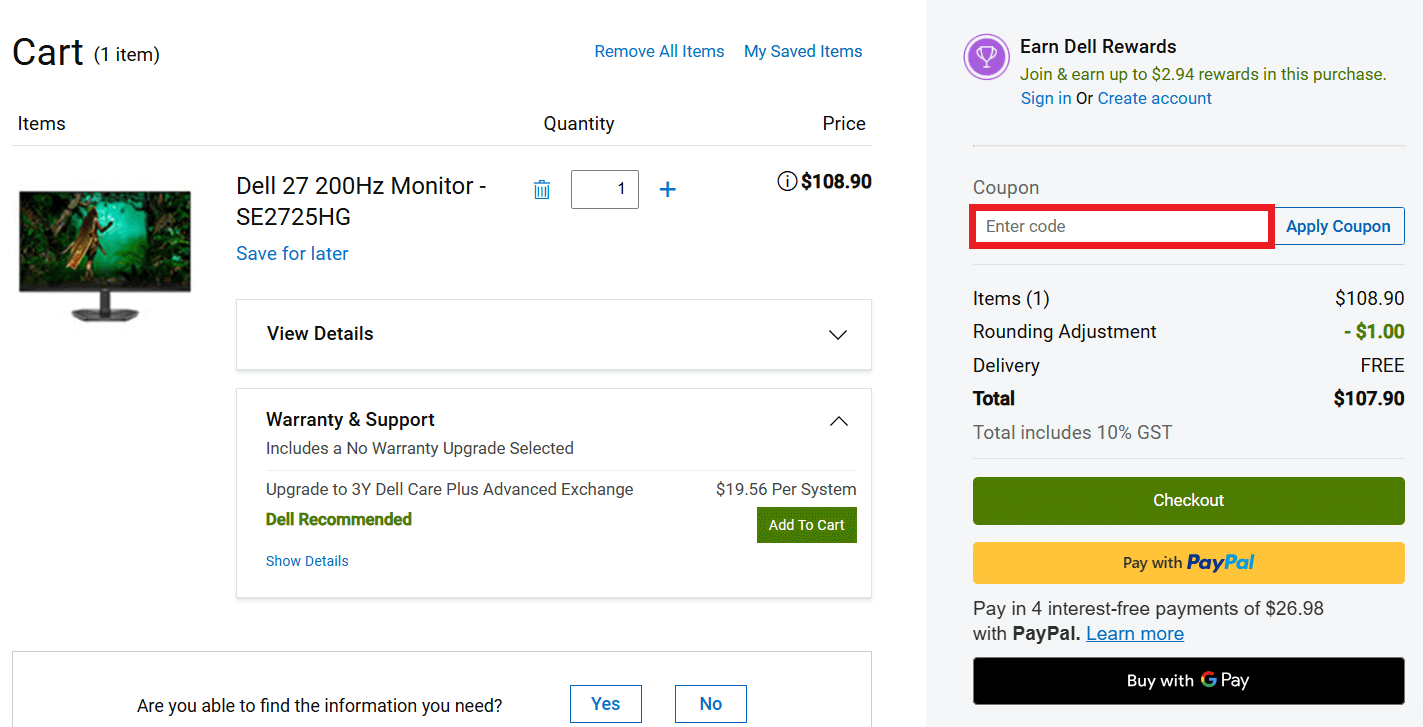
Task: Delete the monitor using the trash icon
Action: (542, 189)
